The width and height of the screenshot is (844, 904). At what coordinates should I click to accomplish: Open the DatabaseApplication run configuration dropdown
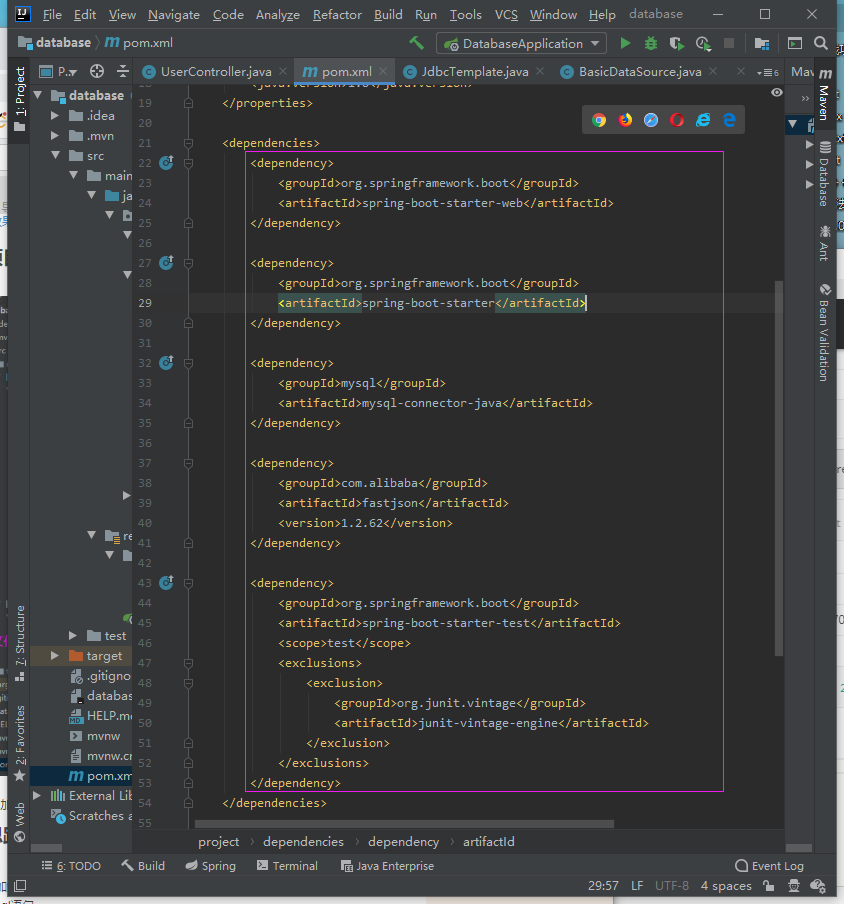coord(521,43)
